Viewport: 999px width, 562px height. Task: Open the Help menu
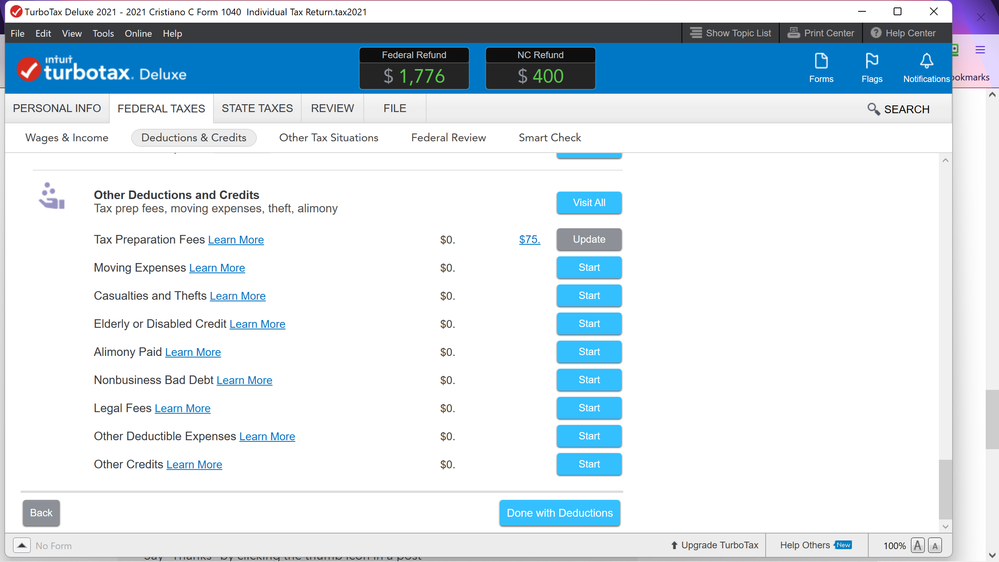pyautogui.click(x=172, y=34)
